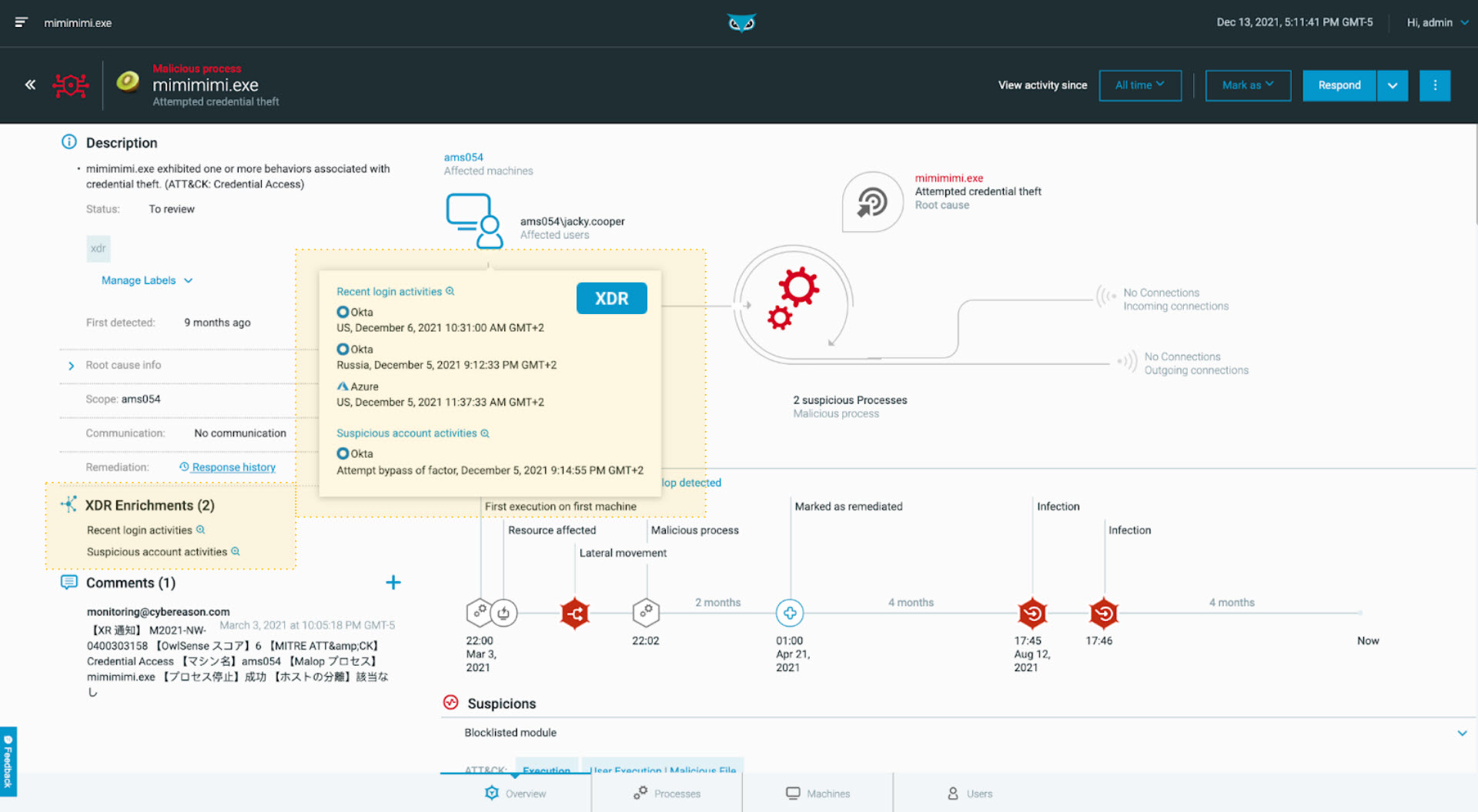Click the blue XDR badge button
The width and height of the screenshot is (1478, 812).
611,299
